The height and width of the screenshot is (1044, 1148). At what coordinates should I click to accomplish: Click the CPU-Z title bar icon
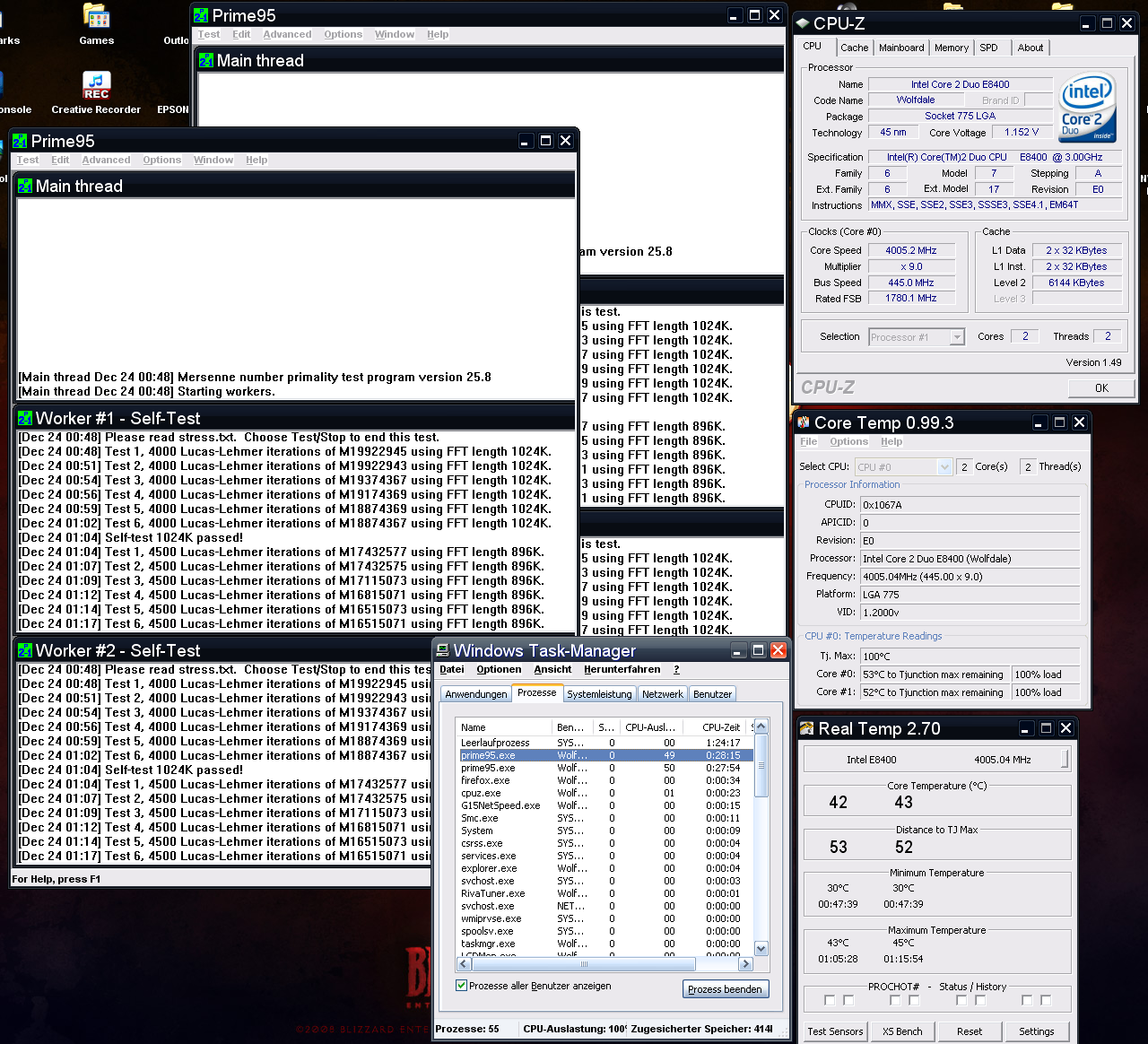click(803, 23)
